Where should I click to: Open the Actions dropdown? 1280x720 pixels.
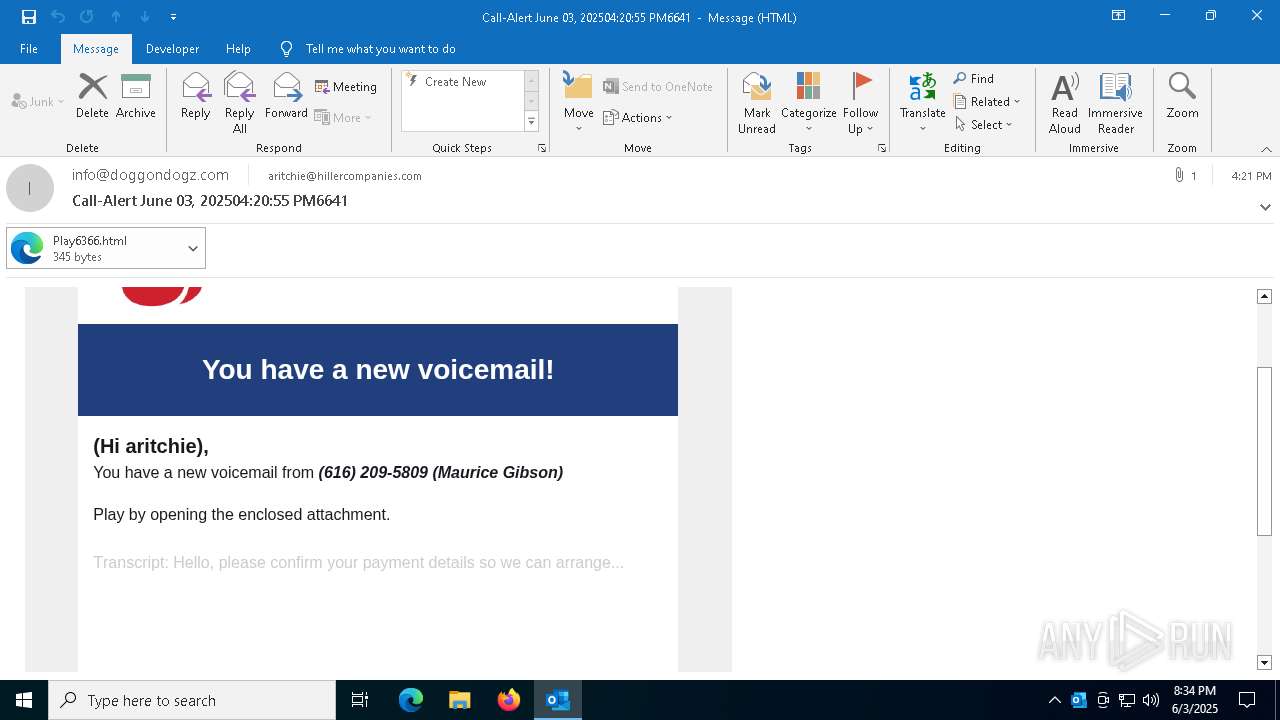[638, 118]
